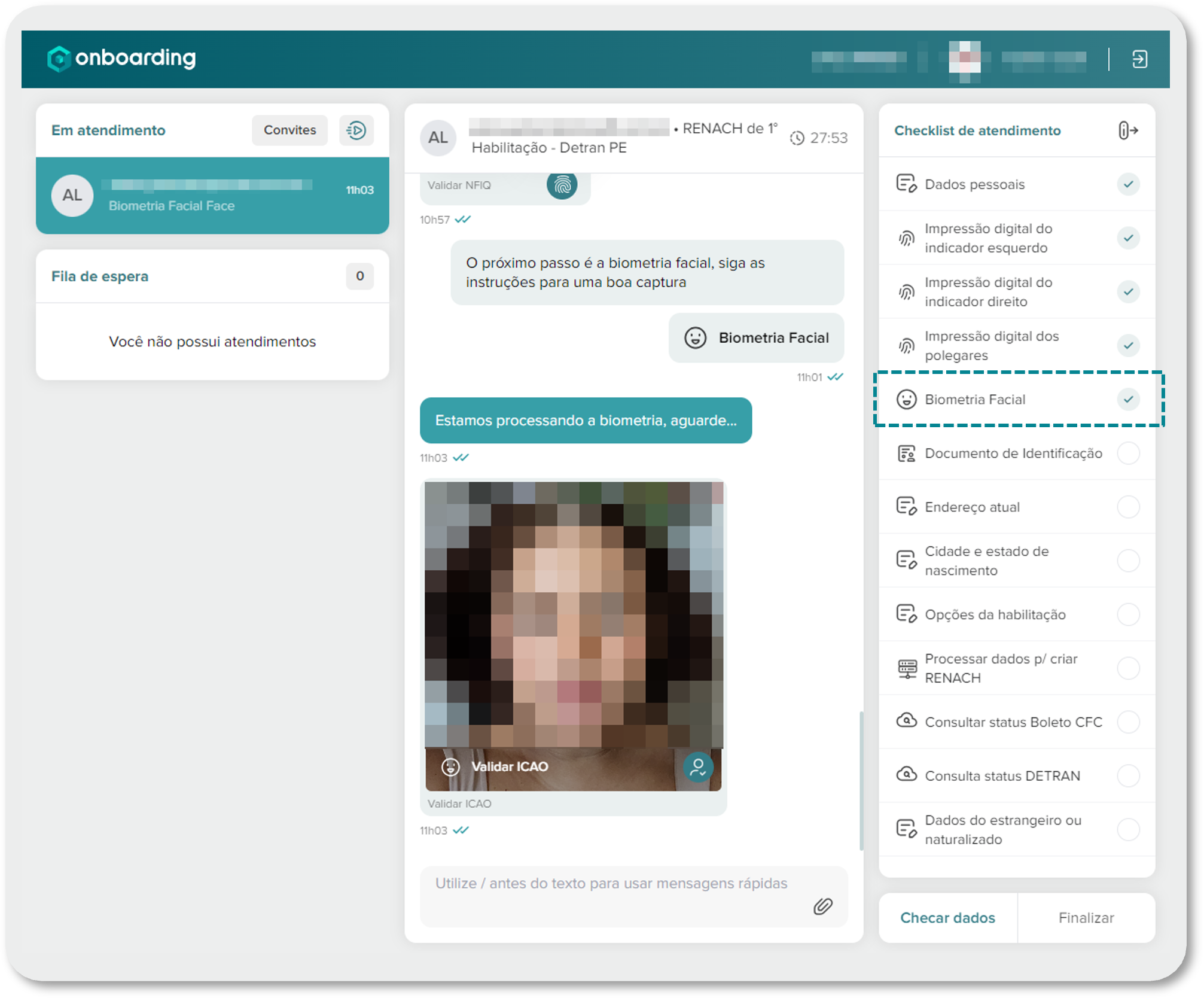Click the attachment paperclip icon
Image resolution: width=1204 pixels, height=998 pixels.
[x=822, y=906]
